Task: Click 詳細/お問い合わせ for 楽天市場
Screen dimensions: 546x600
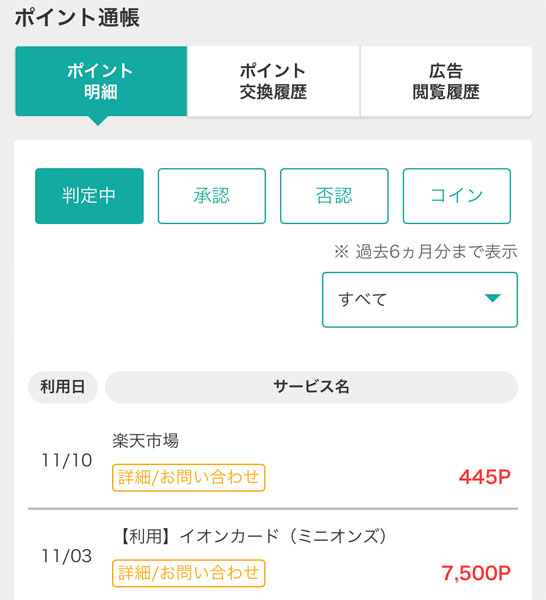Action: click(189, 478)
